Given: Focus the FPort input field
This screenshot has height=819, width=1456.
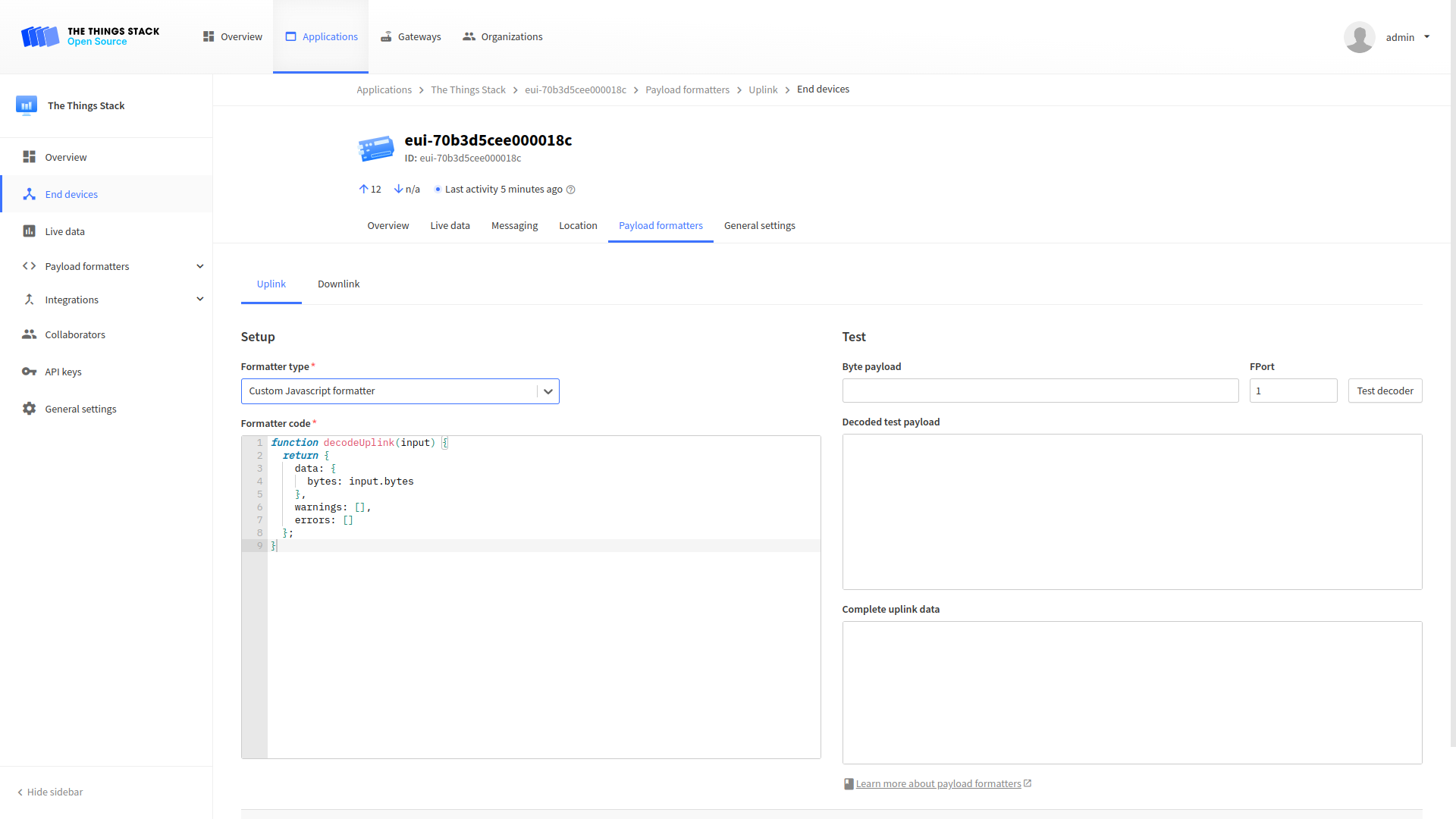Looking at the screenshot, I should pyautogui.click(x=1293, y=391).
